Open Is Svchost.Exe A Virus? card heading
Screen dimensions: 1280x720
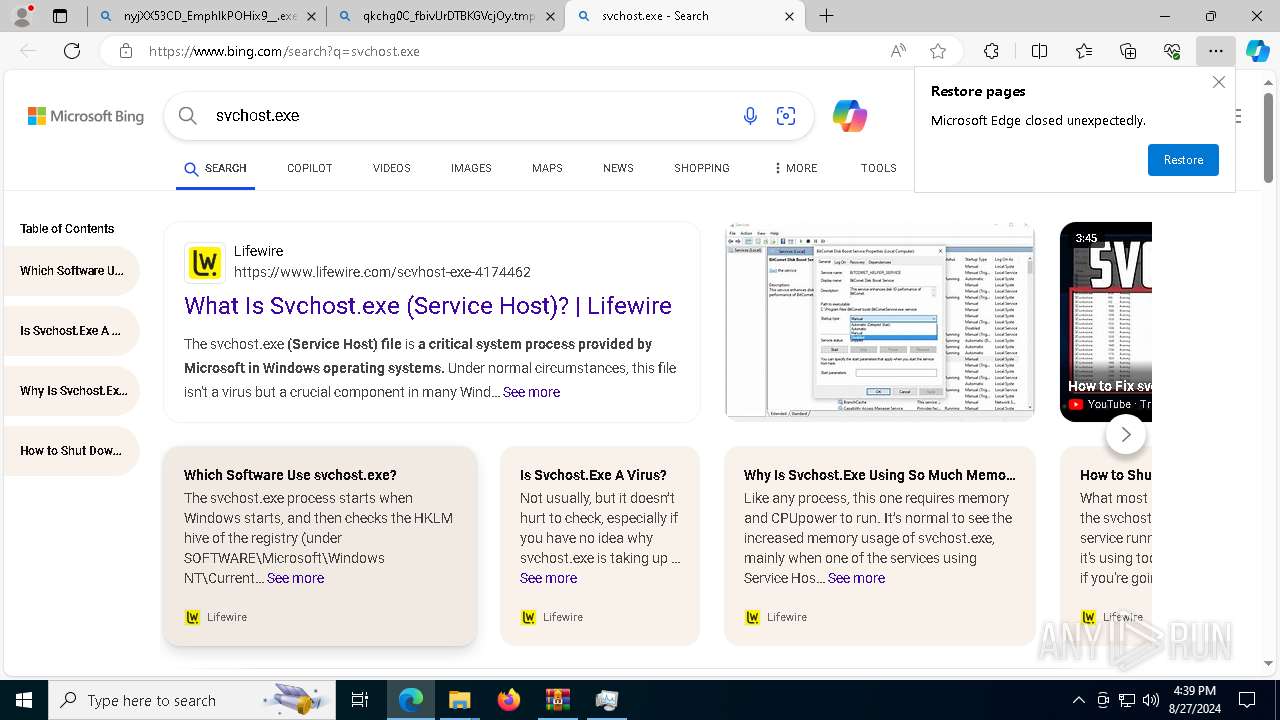593,475
